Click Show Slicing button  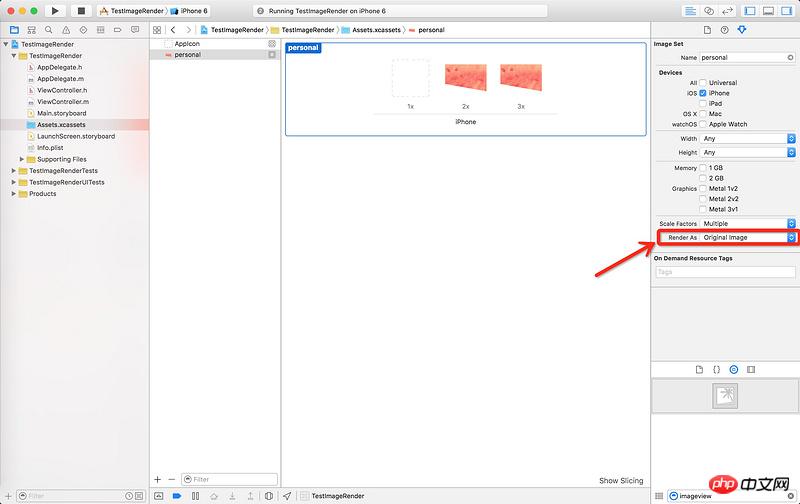pyautogui.click(x=621, y=481)
